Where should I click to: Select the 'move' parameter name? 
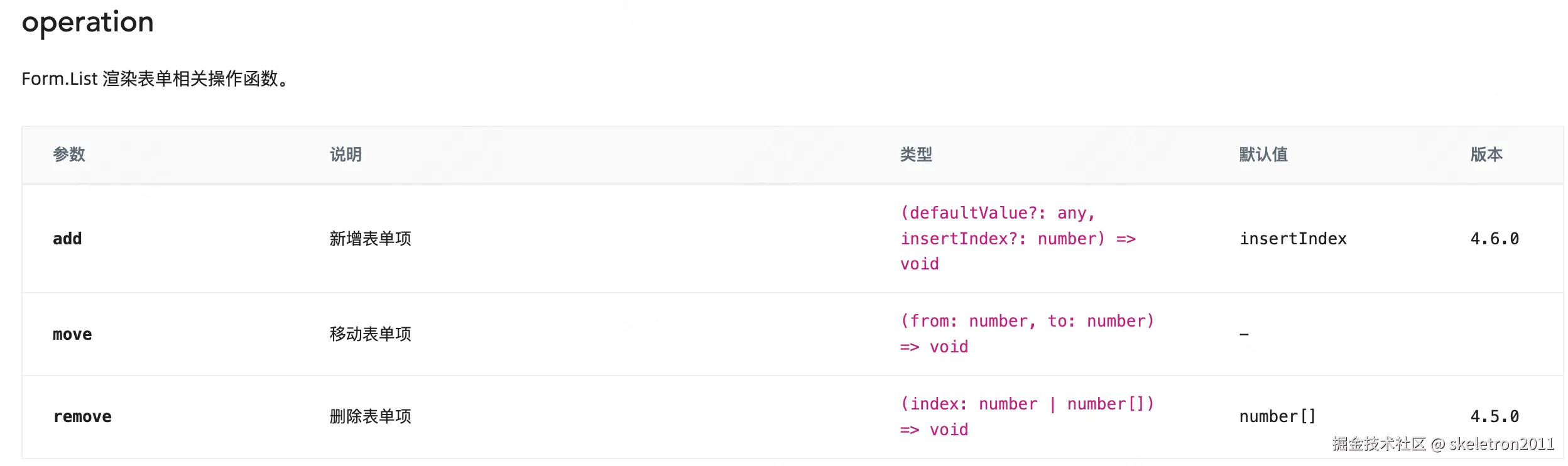72,334
